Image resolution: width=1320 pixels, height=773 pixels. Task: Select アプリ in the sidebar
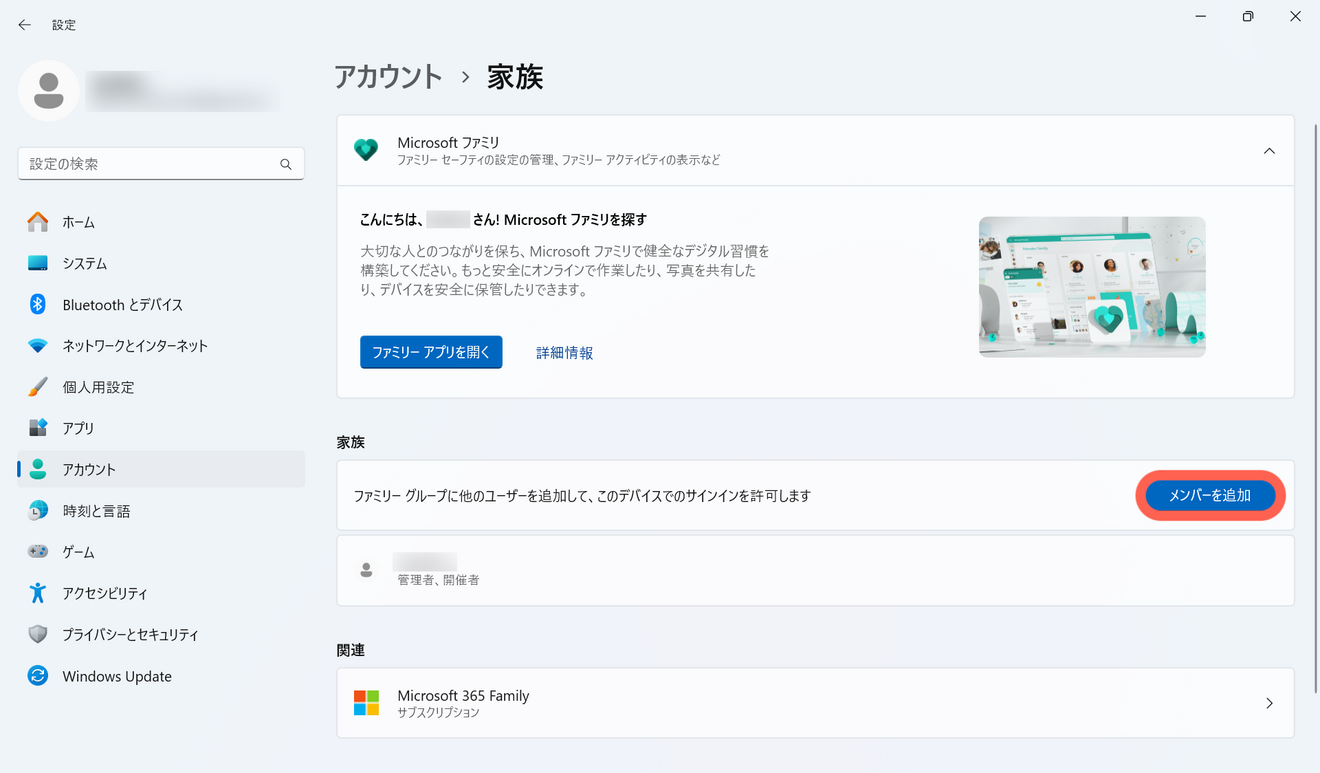(x=161, y=428)
